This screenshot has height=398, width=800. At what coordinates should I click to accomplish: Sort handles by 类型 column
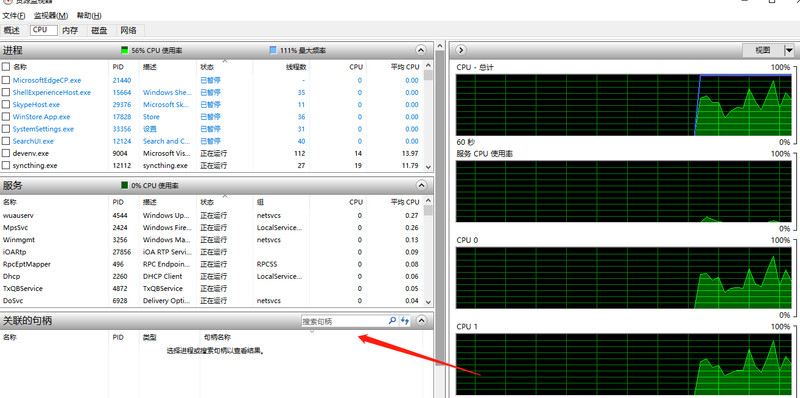tap(149, 337)
